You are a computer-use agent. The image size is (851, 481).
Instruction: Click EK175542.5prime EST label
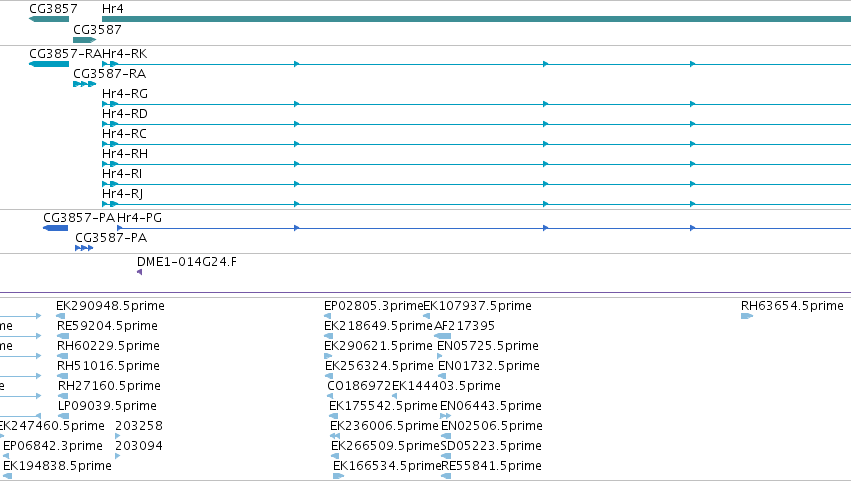pos(383,407)
